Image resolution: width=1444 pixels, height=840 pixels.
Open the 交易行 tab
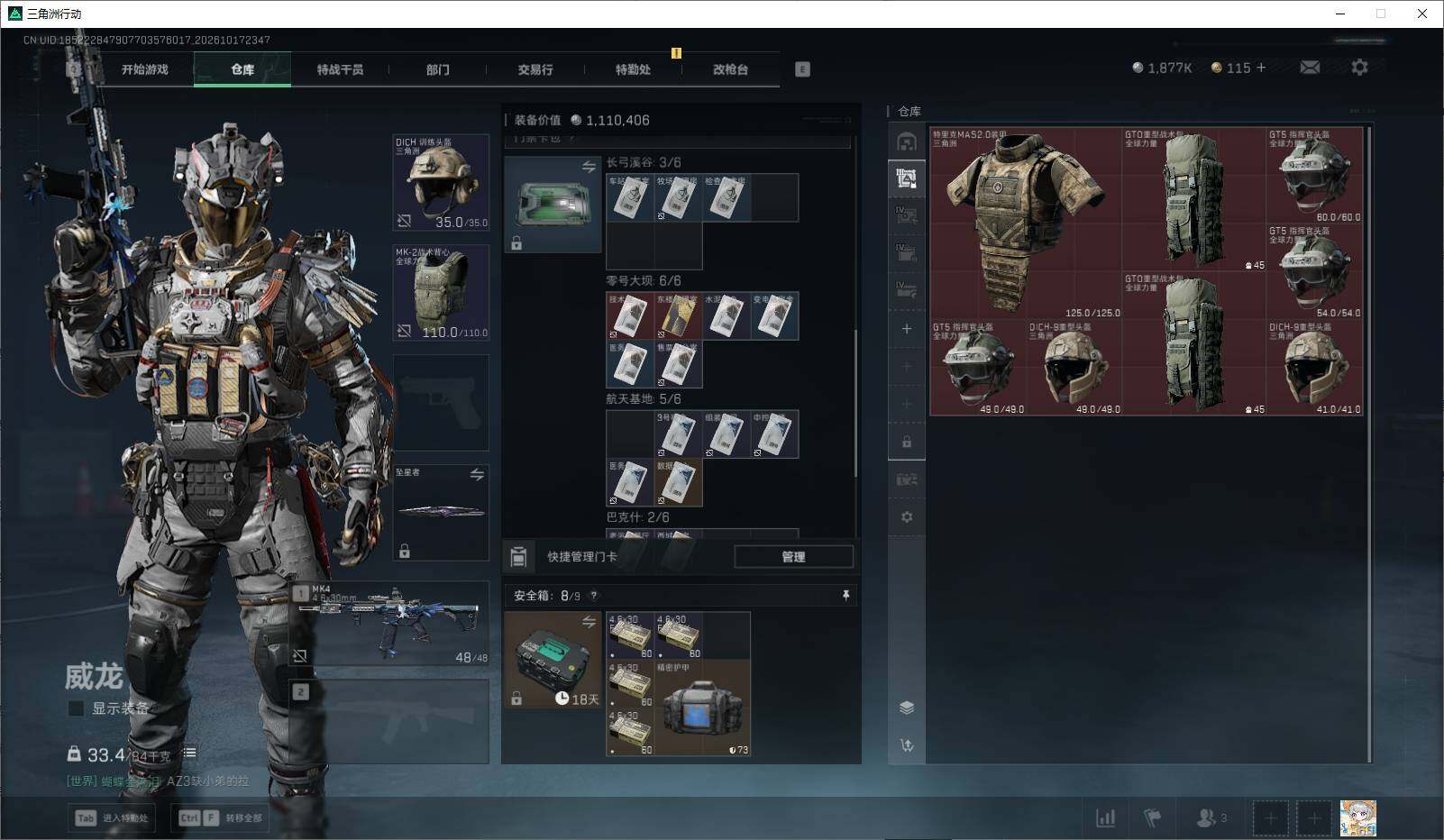[535, 69]
